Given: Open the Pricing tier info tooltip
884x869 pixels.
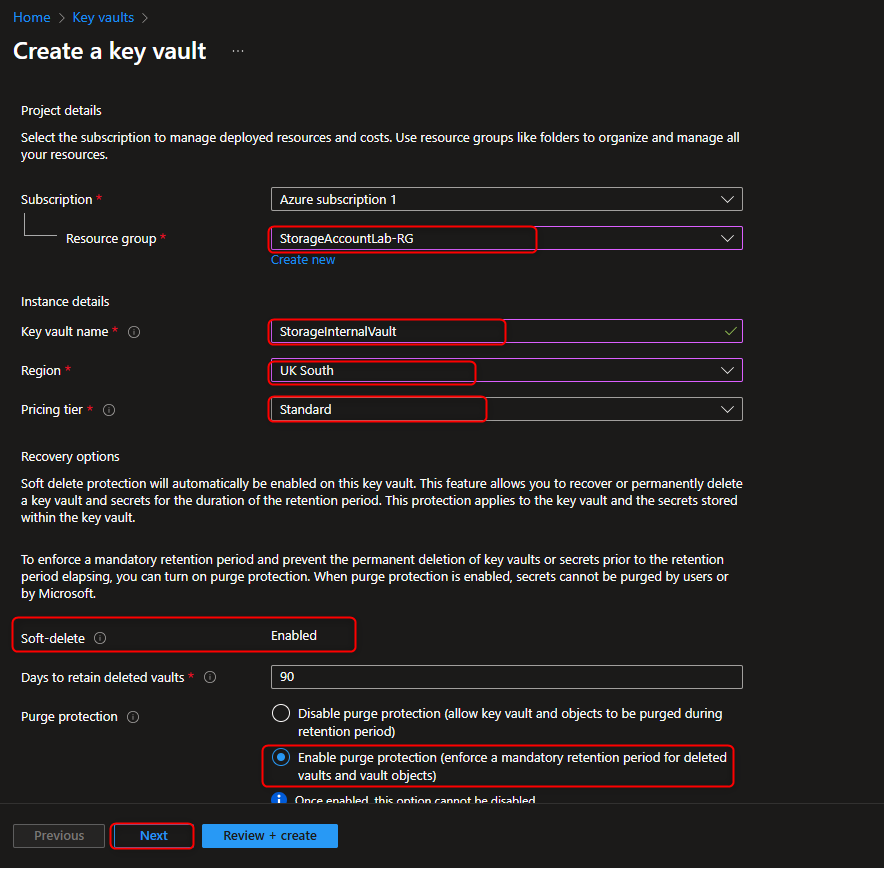Looking at the screenshot, I should coord(109,409).
